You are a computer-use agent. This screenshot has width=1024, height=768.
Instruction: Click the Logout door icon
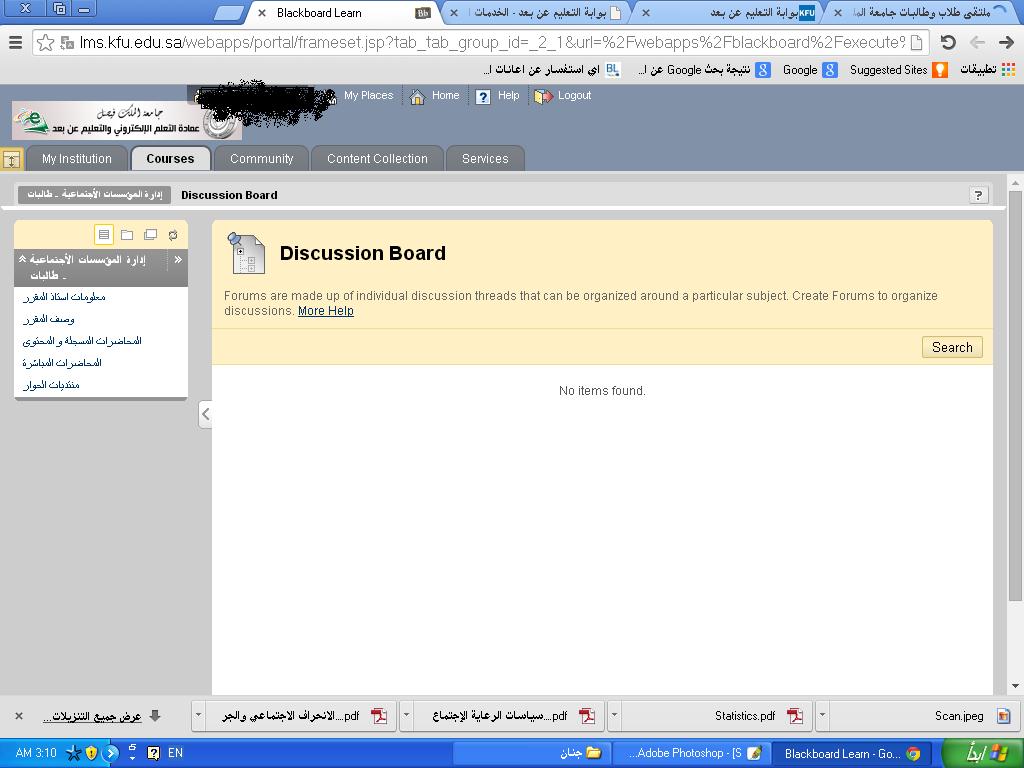pos(543,97)
